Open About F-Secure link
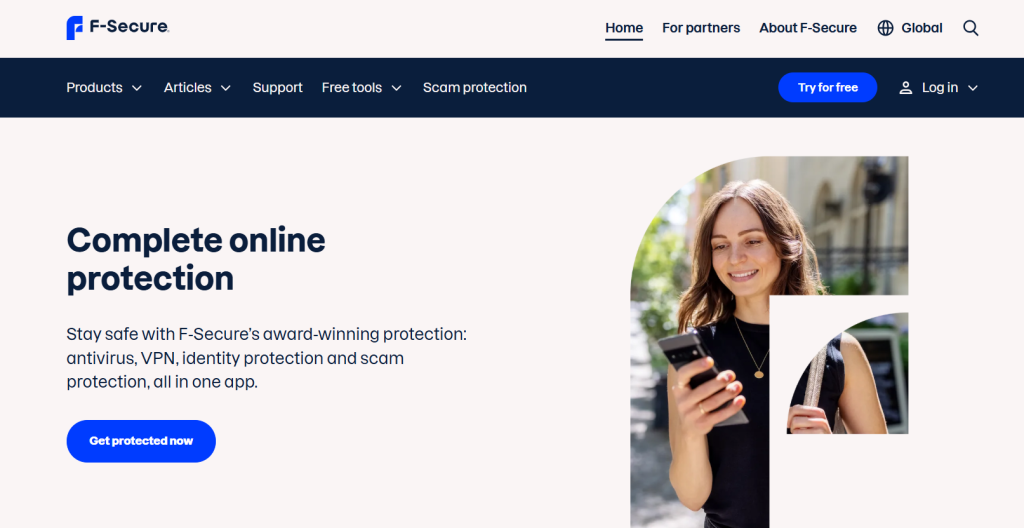The image size is (1024, 528). coord(808,28)
